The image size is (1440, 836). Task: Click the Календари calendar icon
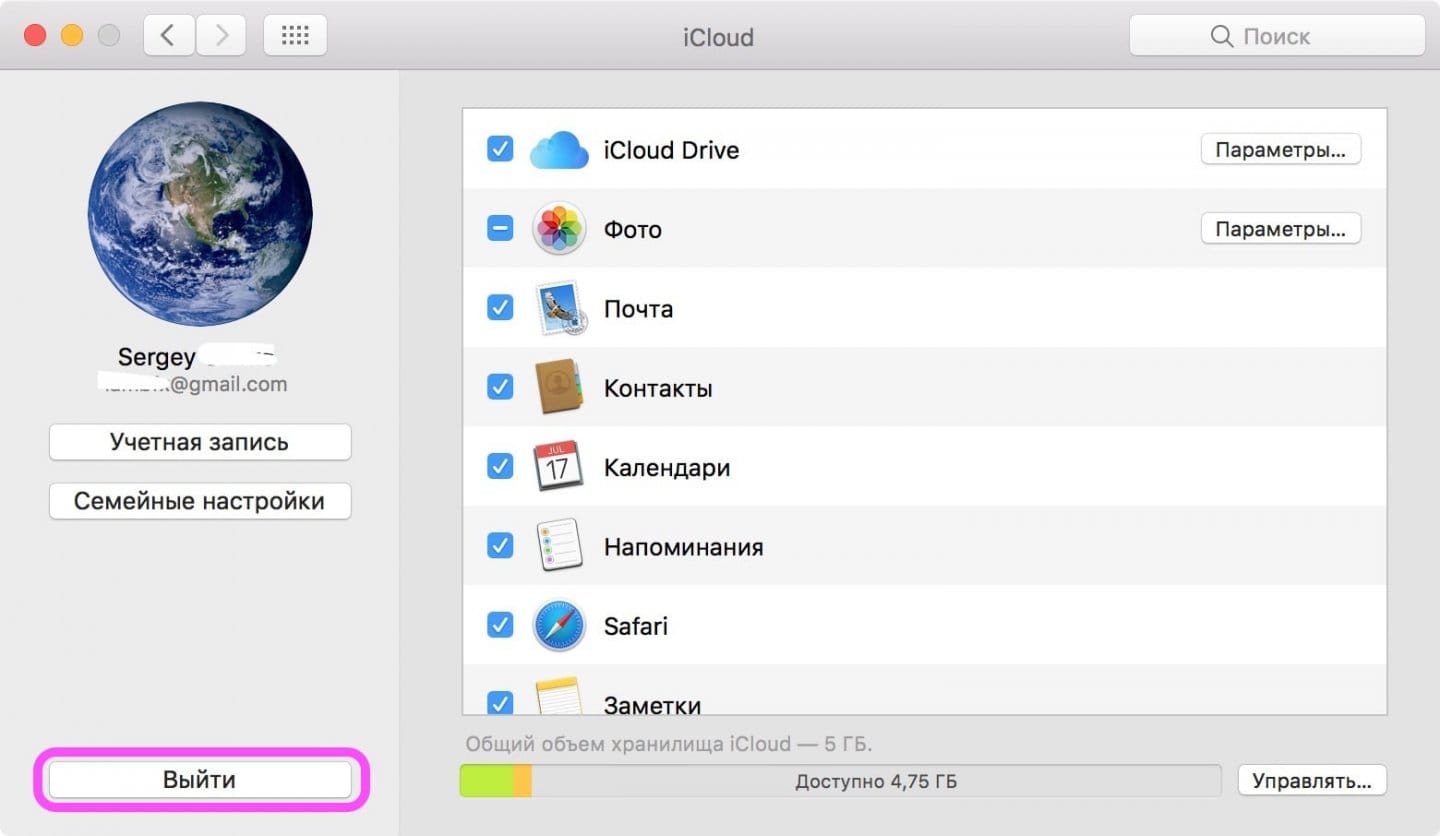click(558, 467)
